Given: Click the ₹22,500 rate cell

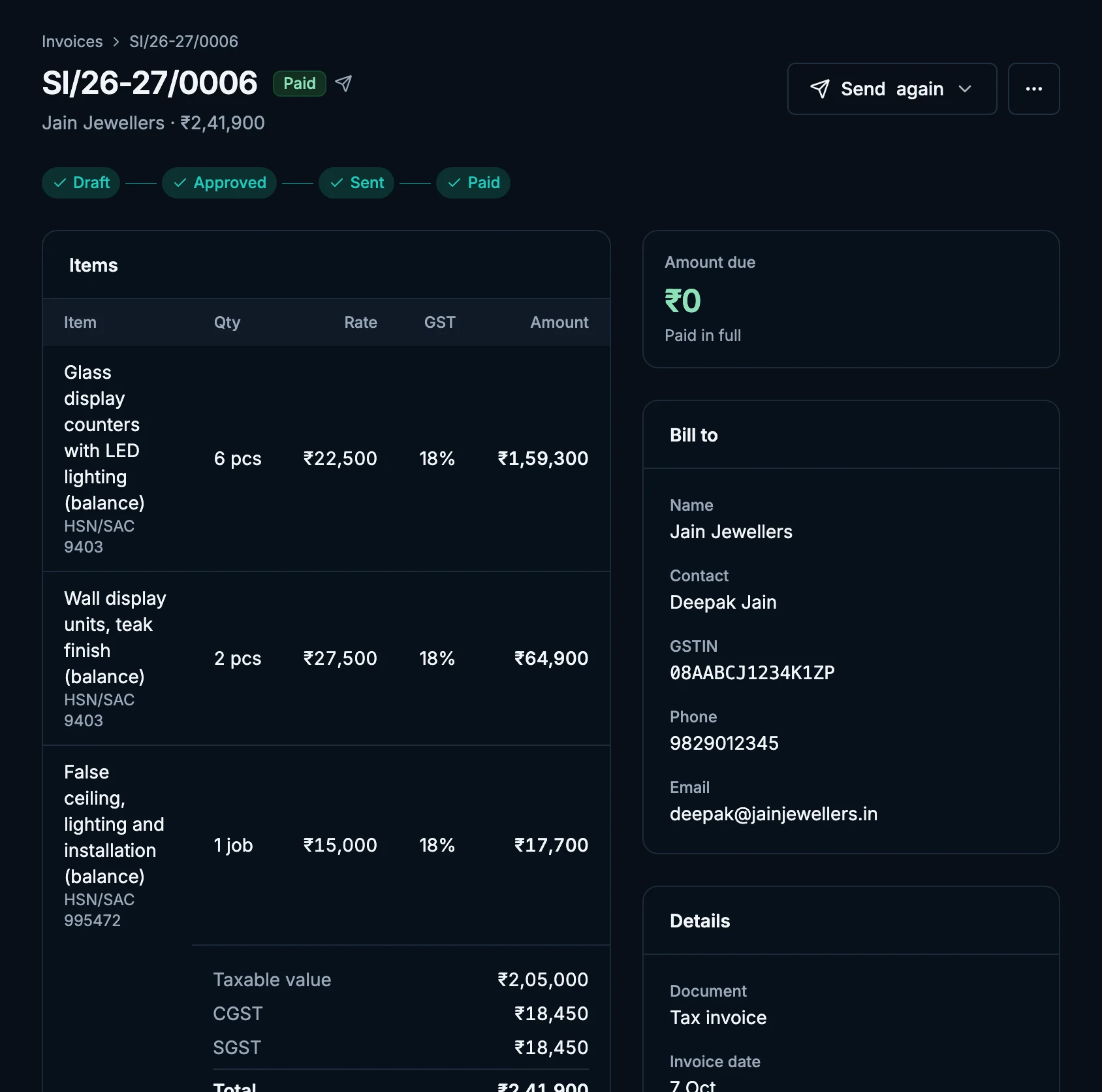Looking at the screenshot, I should (340, 458).
